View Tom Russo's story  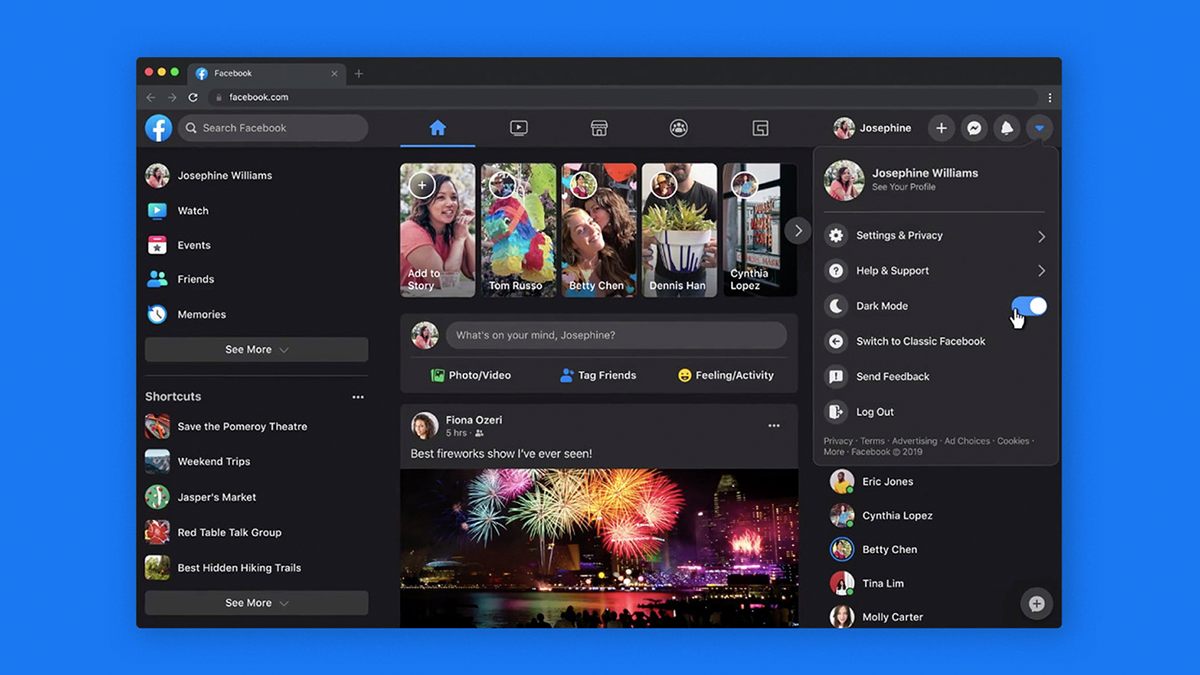519,230
